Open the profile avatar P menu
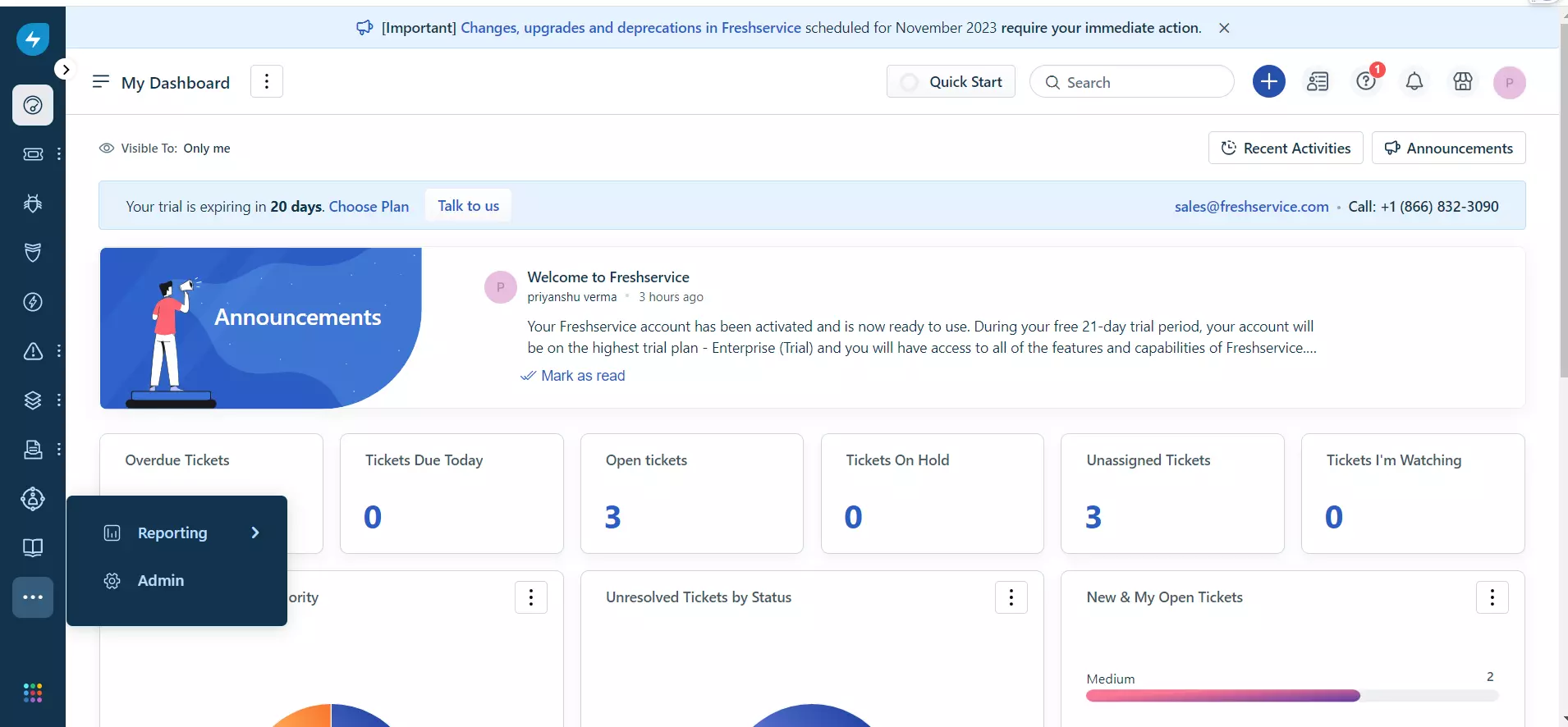Viewport: 1568px width, 727px height. tap(1510, 82)
